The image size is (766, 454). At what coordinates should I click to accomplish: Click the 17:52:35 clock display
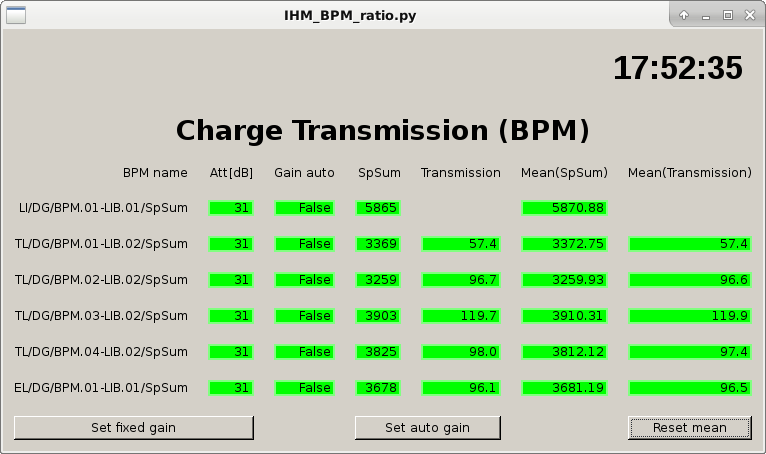click(677, 68)
